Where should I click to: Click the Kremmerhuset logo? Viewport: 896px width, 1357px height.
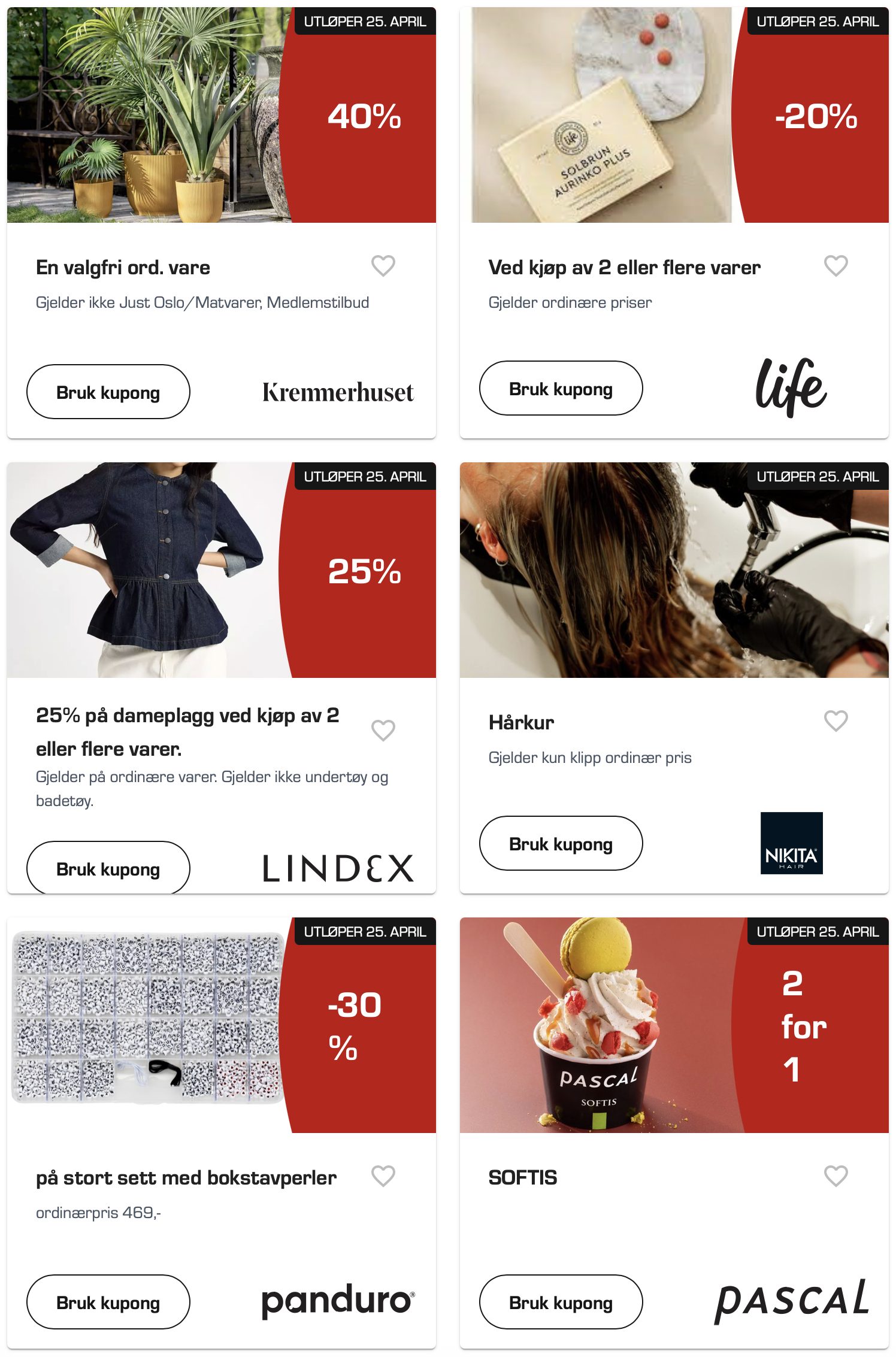pos(338,392)
